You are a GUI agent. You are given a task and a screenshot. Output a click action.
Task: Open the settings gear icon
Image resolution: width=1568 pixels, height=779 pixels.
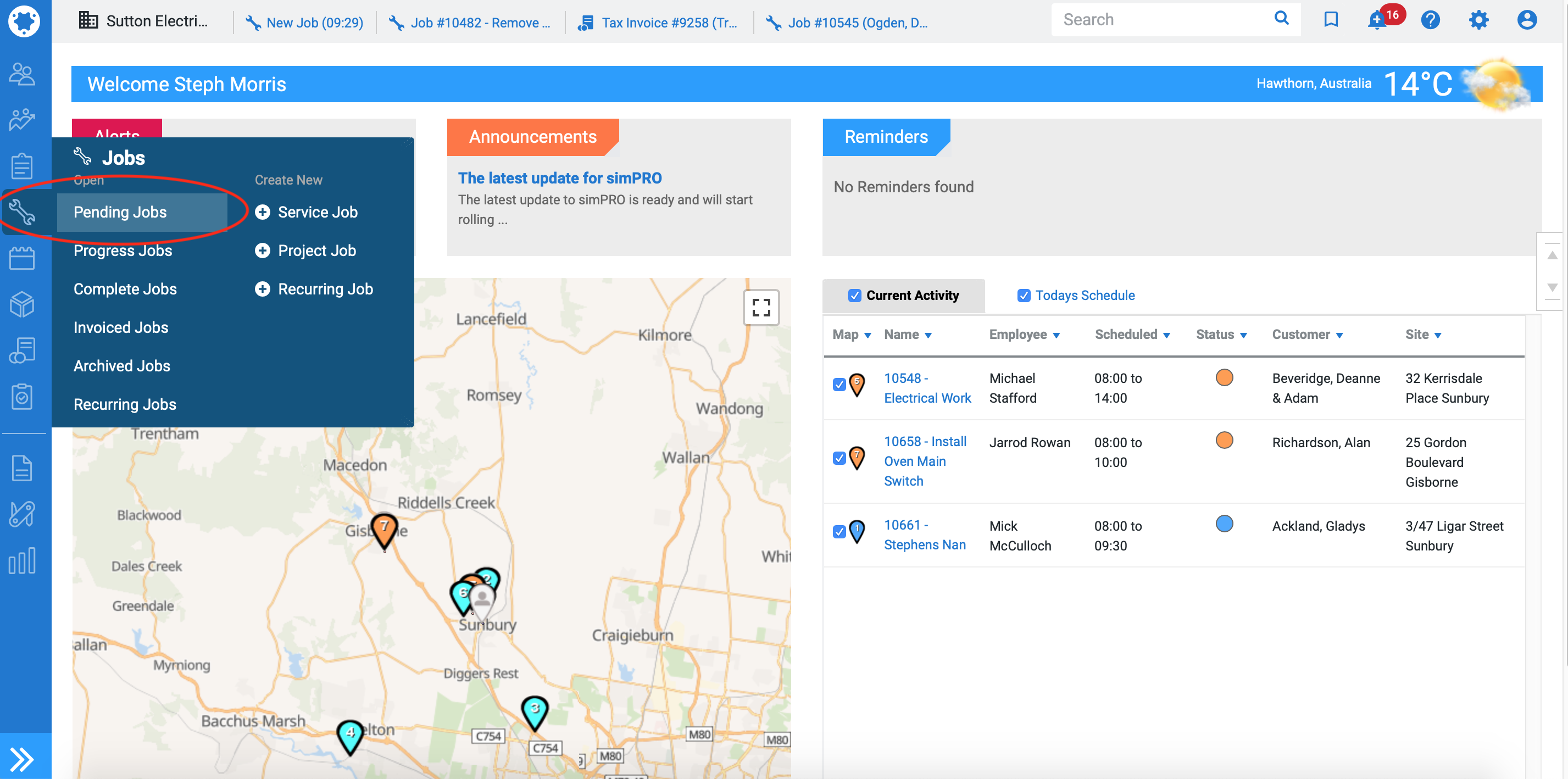point(1478,20)
